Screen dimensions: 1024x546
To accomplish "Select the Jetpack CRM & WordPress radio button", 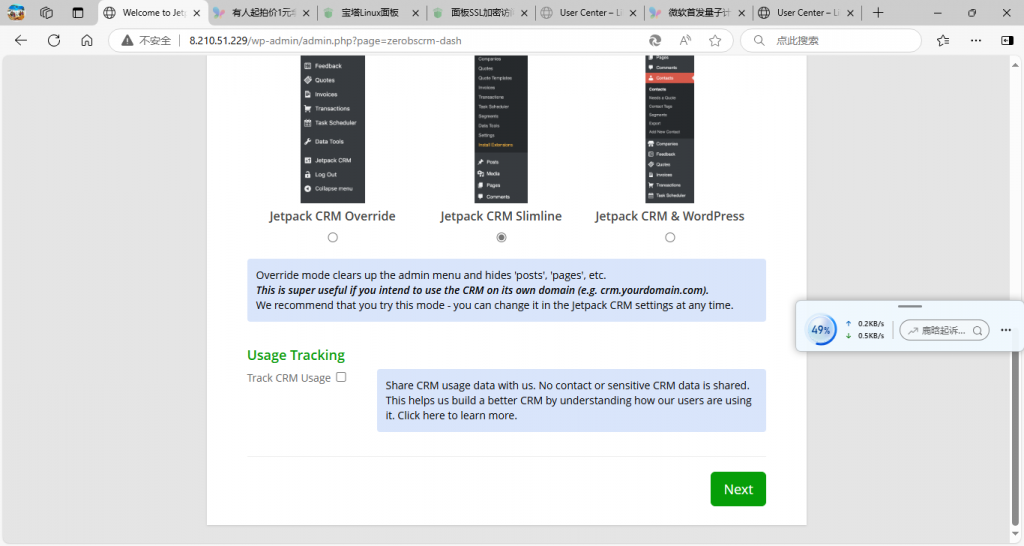I will (x=670, y=238).
